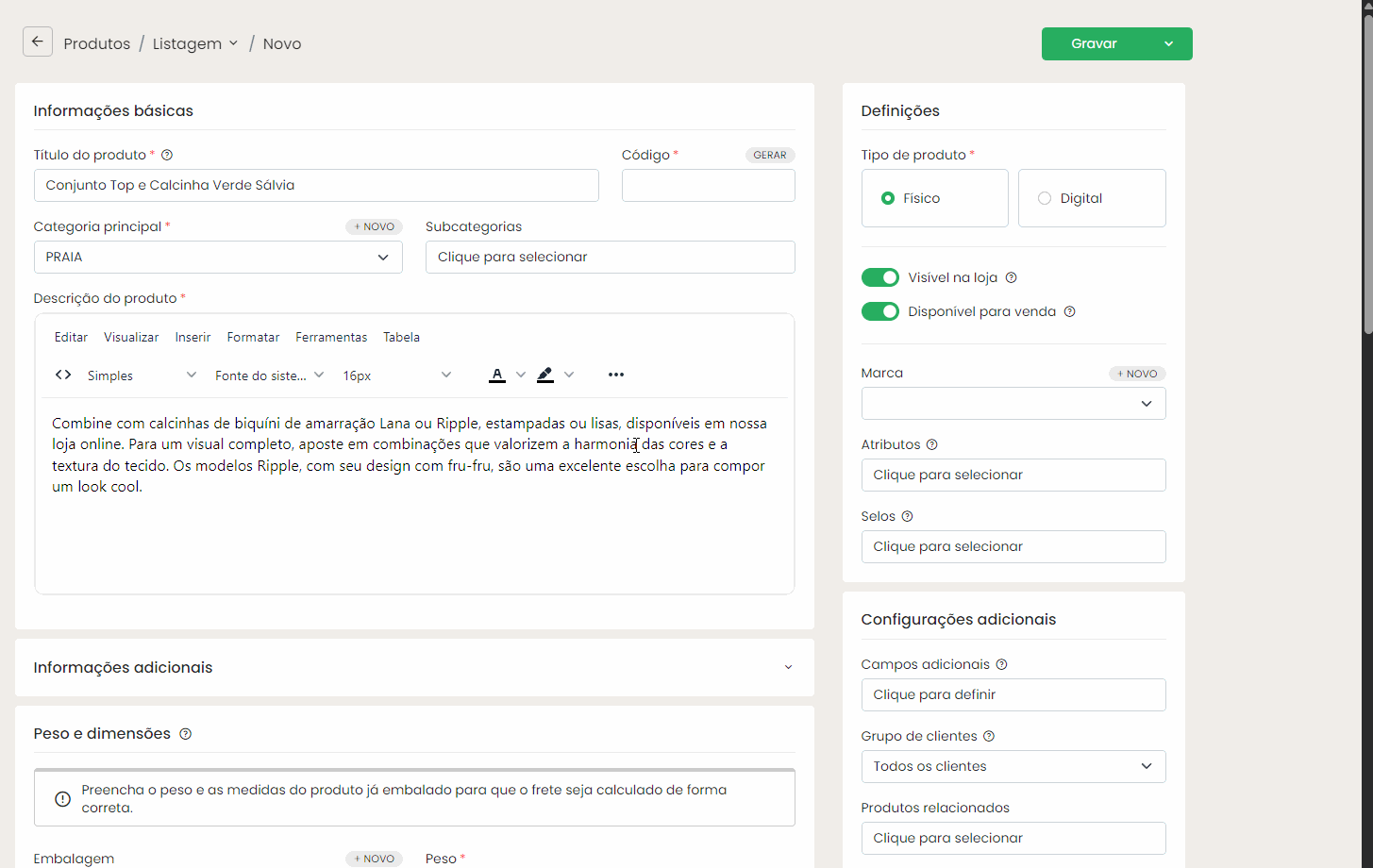The width and height of the screenshot is (1373, 868).
Task: Click help icon beside Peso e dimensões
Action: 186,734
